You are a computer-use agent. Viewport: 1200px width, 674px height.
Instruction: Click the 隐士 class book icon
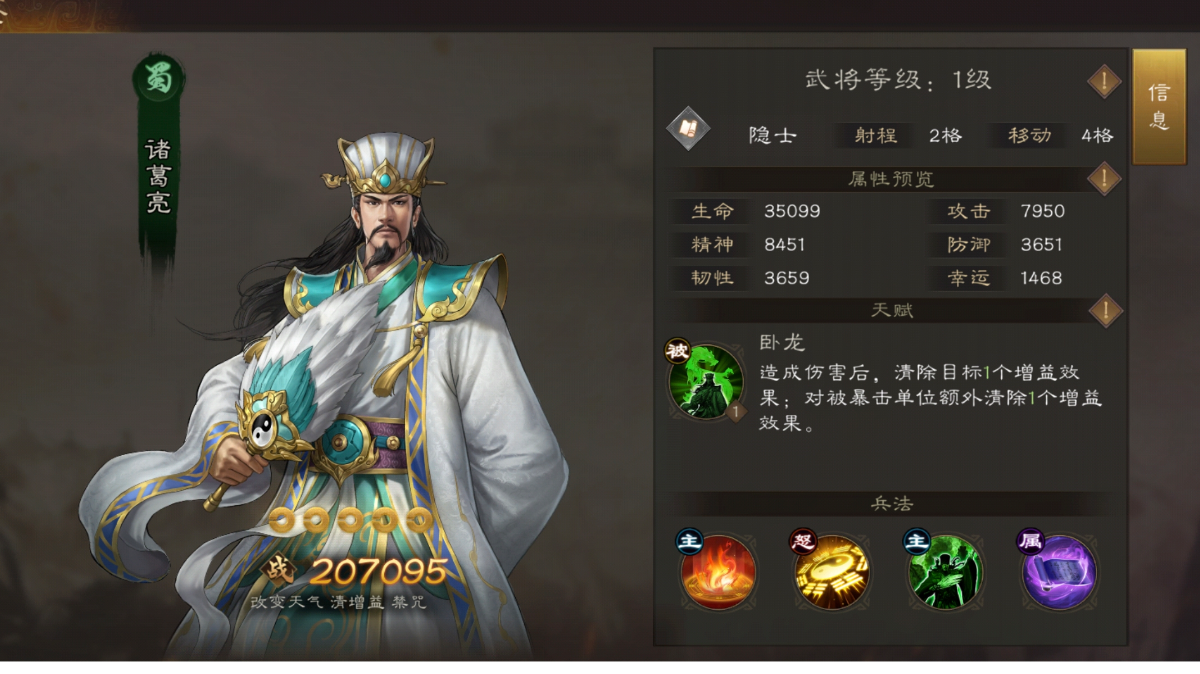tap(688, 128)
